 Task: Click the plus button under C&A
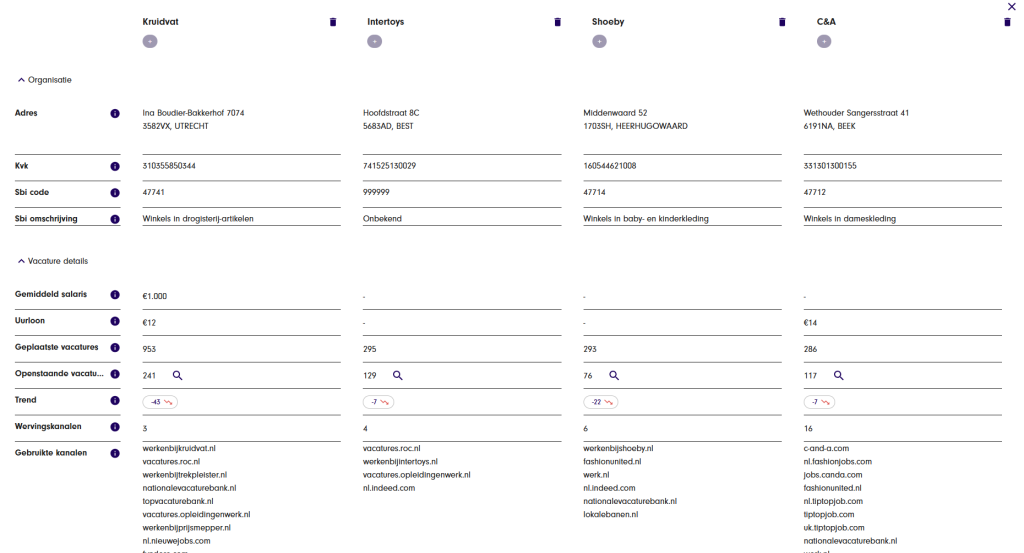(824, 41)
